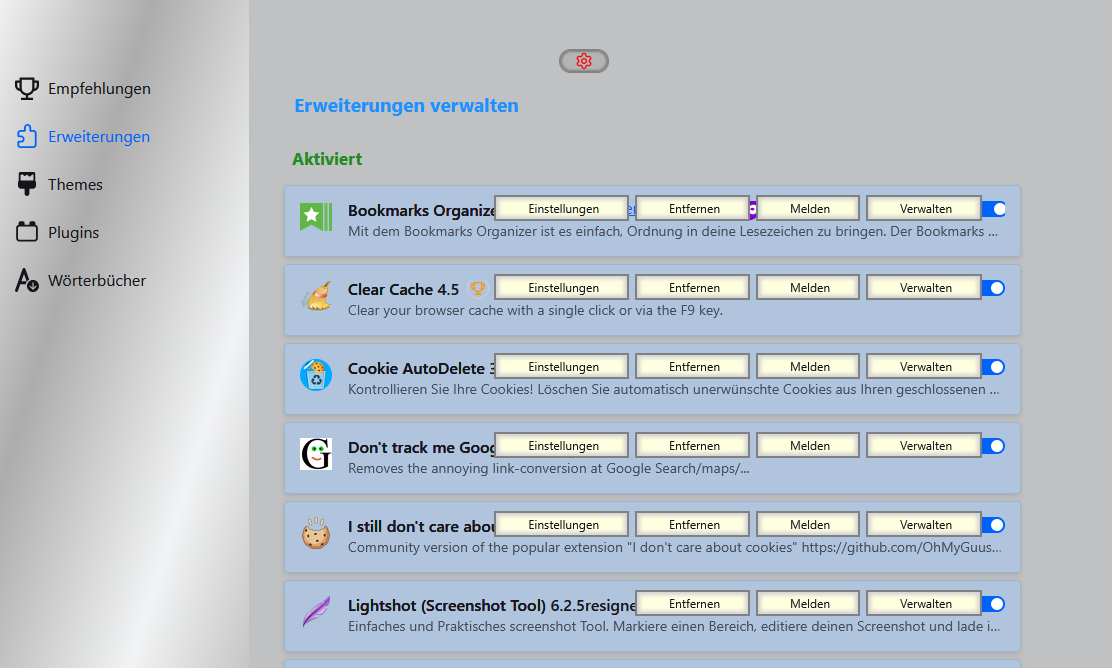Remove Cookie AutoDelete via Entfernen

[692, 367]
